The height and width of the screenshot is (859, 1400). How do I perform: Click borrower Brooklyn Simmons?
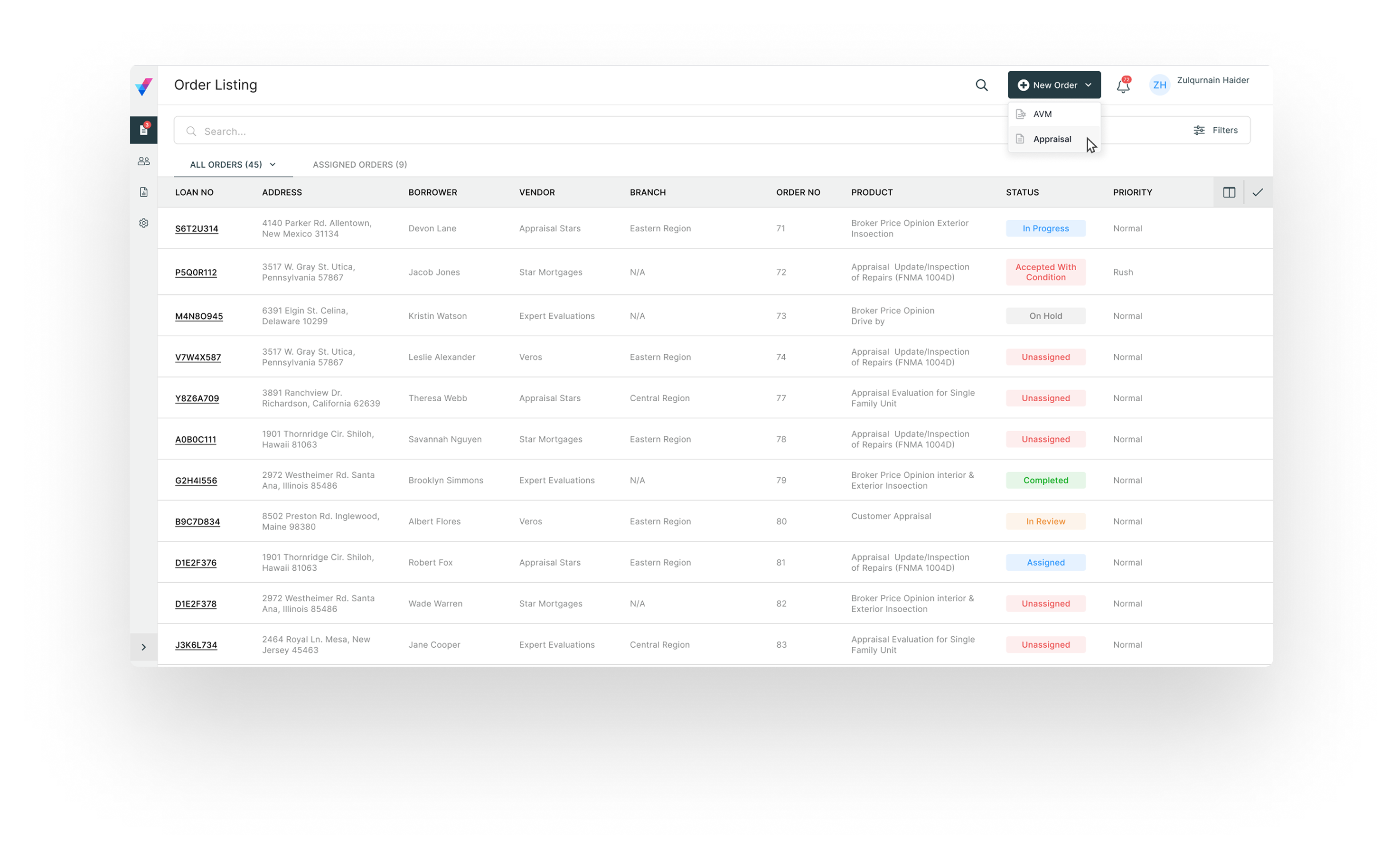(x=445, y=481)
